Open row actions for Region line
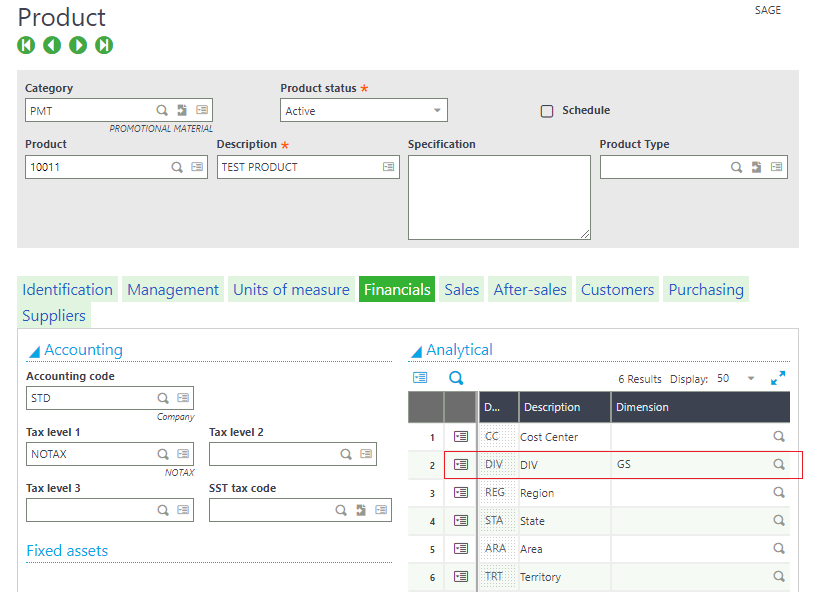 click(461, 492)
